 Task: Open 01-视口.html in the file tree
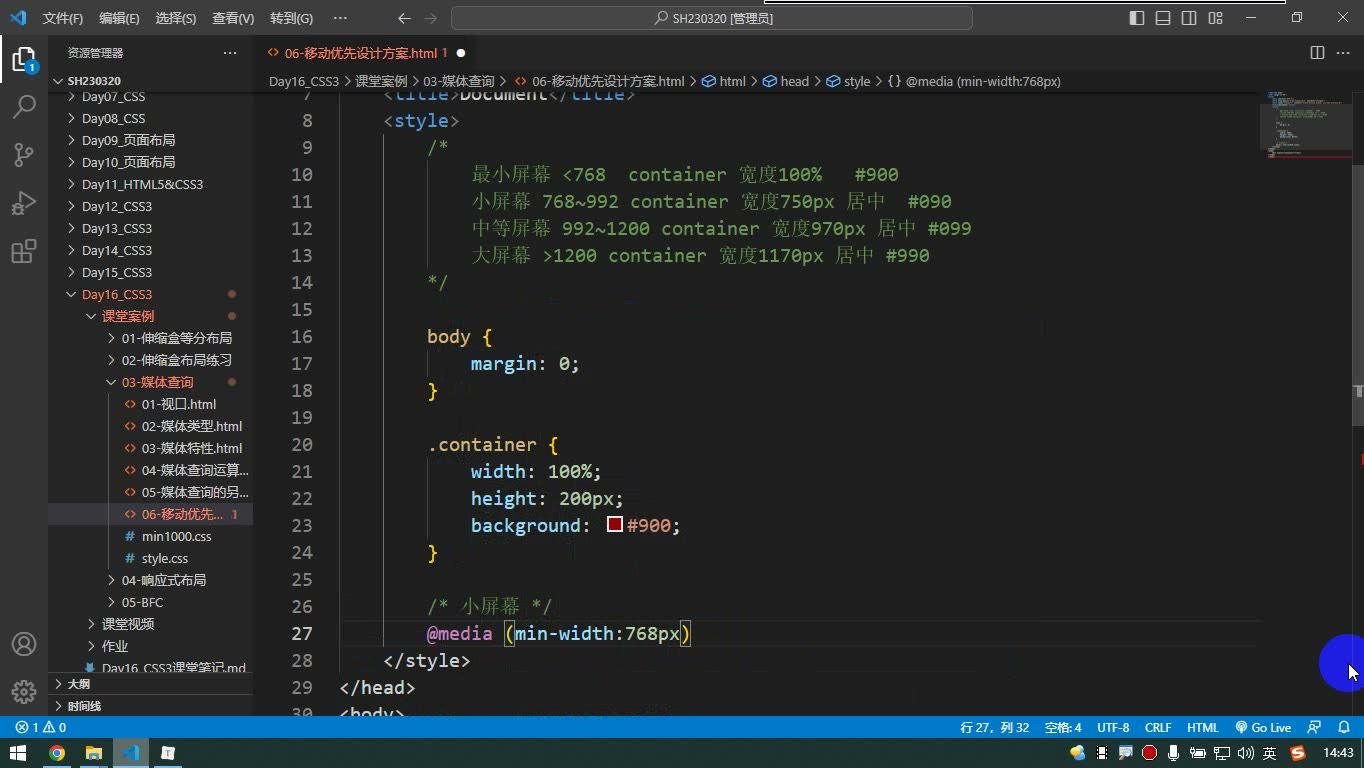point(178,404)
